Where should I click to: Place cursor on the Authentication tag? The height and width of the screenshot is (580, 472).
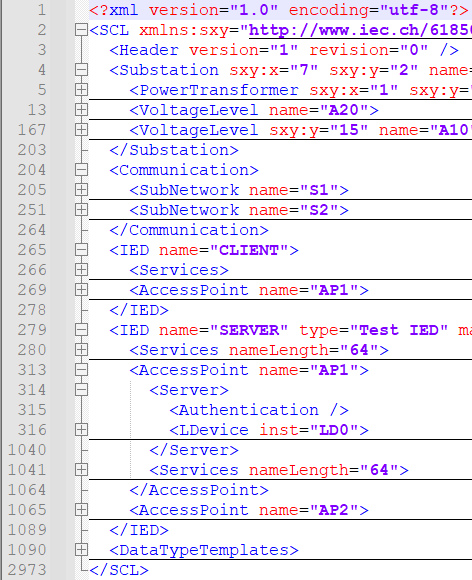(x=259, y=410)
